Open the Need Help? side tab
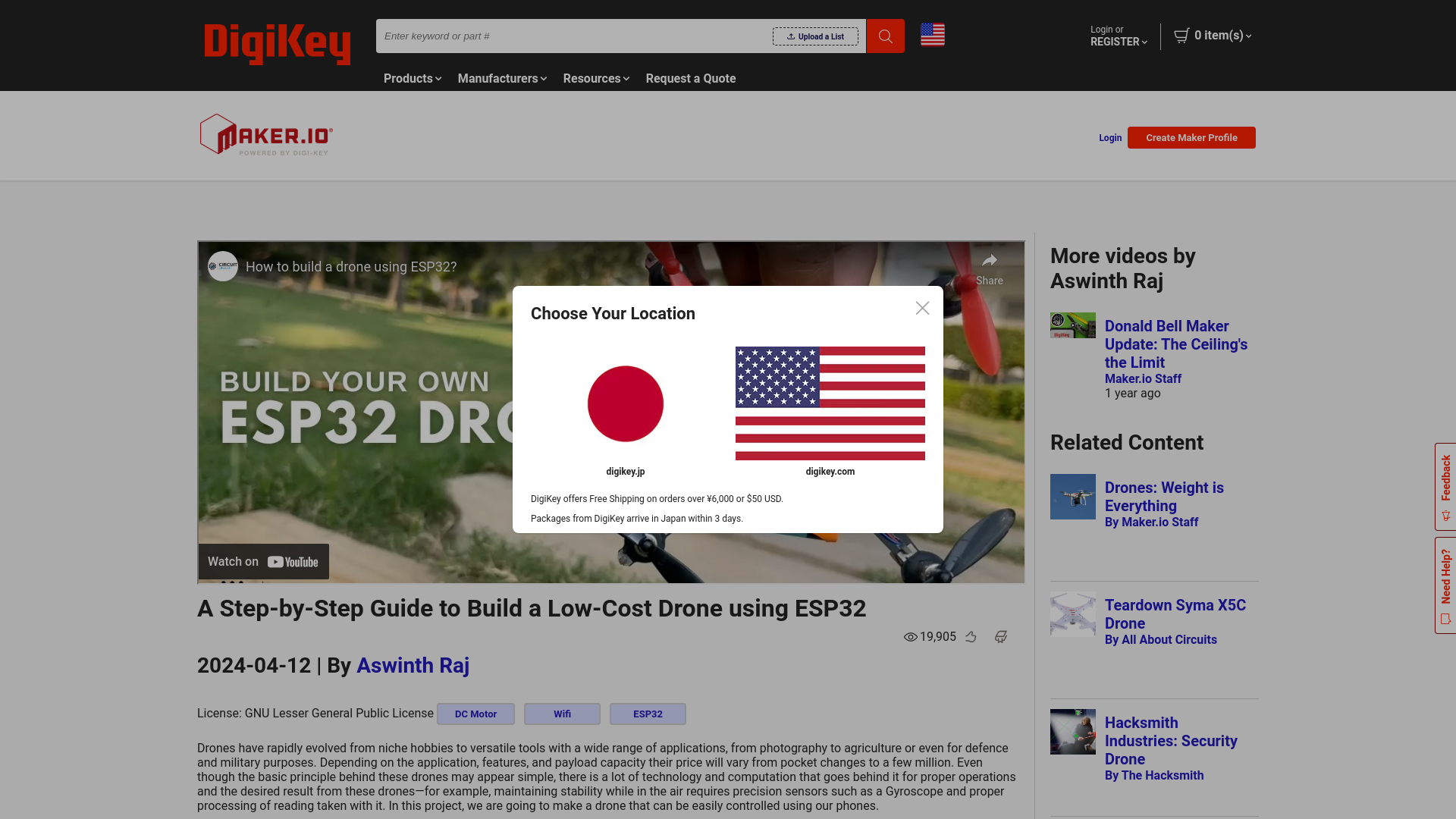Image resolution: width=1456 pixels, height=819 pixels. 1445,585
